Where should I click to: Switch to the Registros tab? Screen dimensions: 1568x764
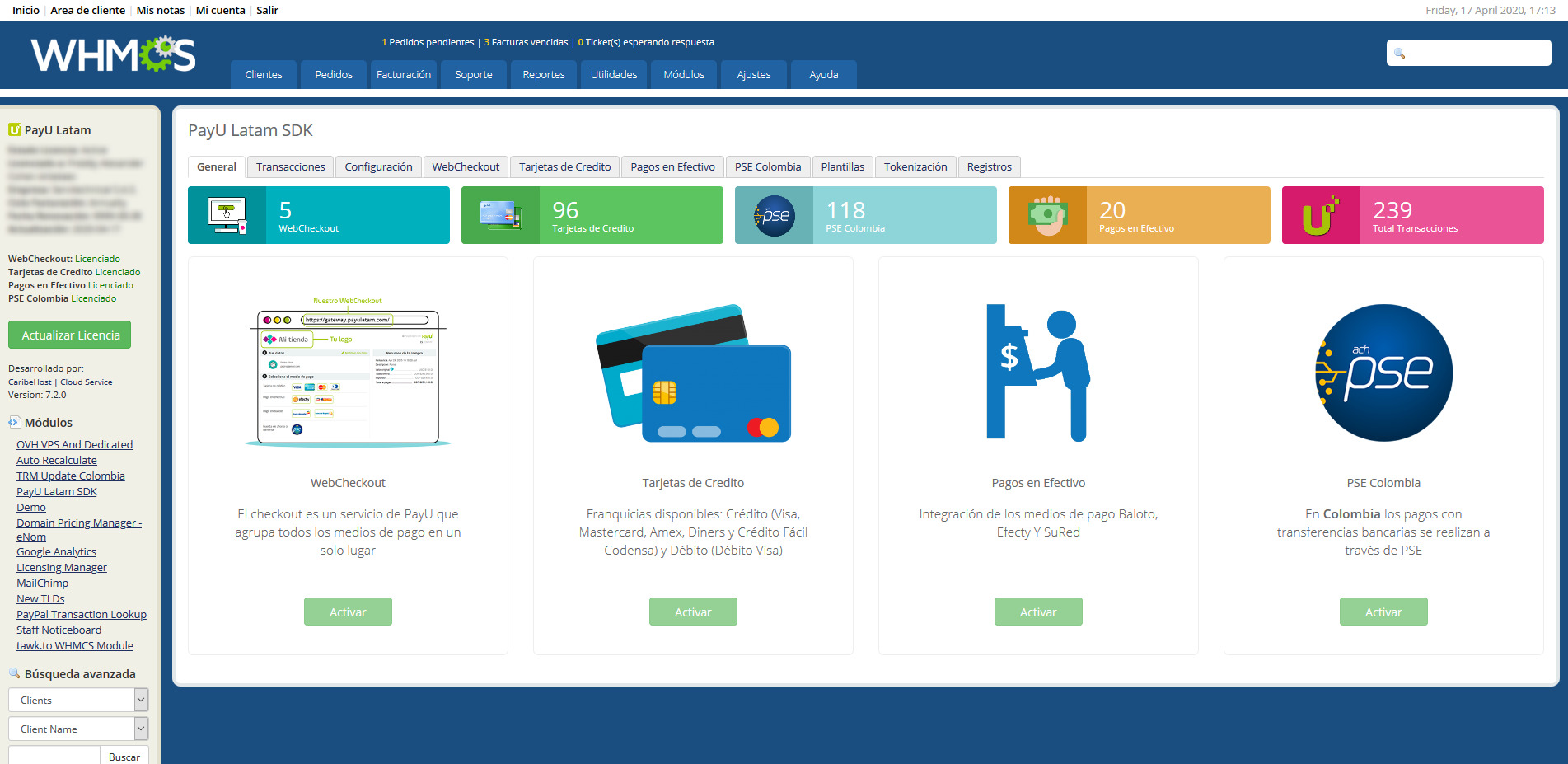990,166
